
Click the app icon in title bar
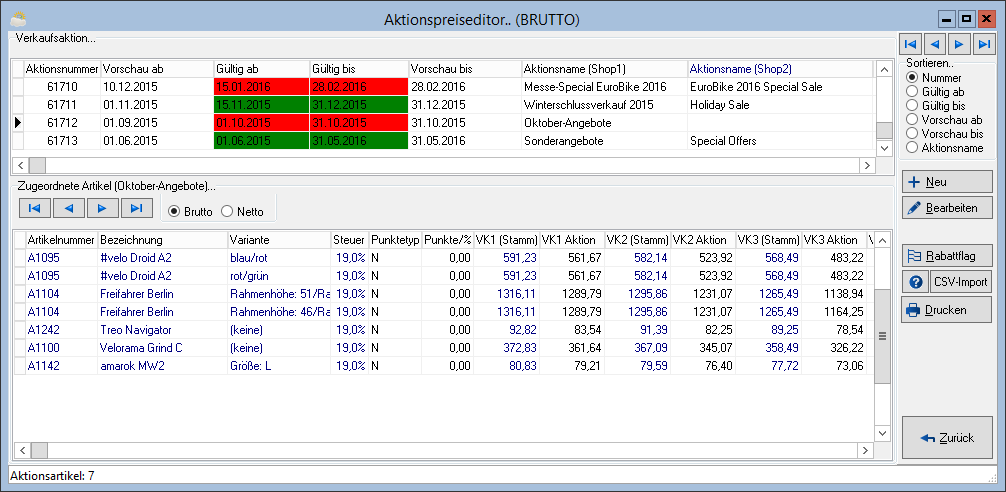click(x=18, y=19)
